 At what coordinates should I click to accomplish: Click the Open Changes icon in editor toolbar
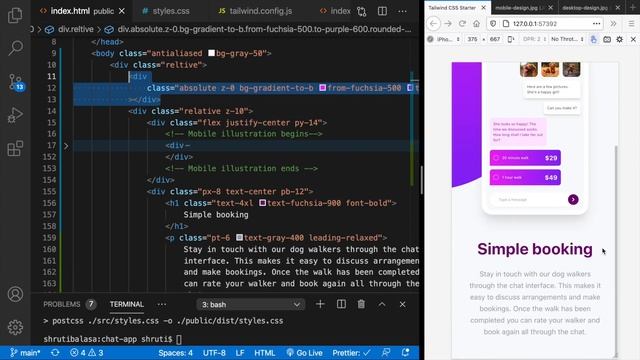tap(362, 11)
